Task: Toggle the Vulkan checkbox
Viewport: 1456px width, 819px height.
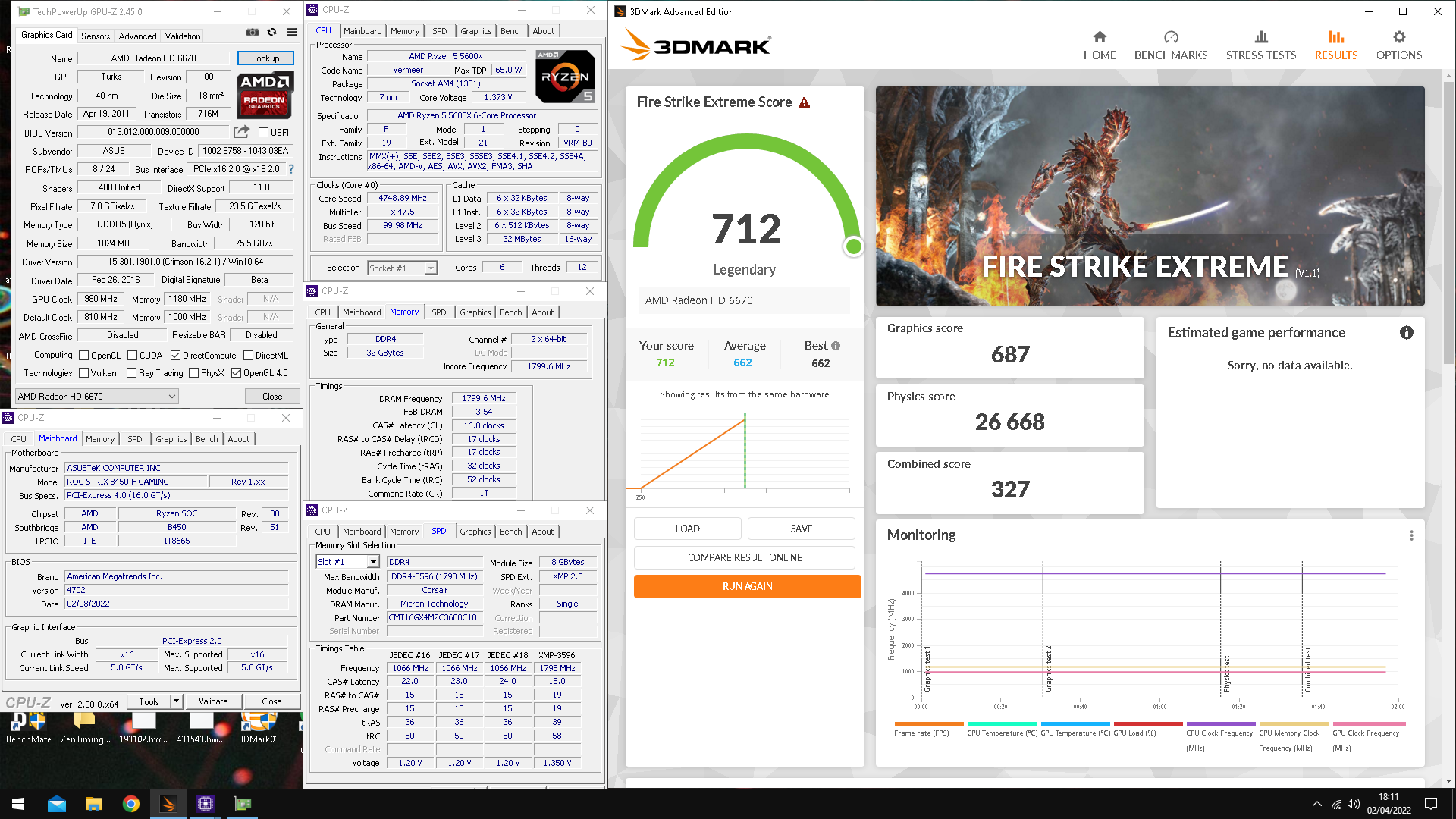Action: pyautogui.click(x=83, y=373)
